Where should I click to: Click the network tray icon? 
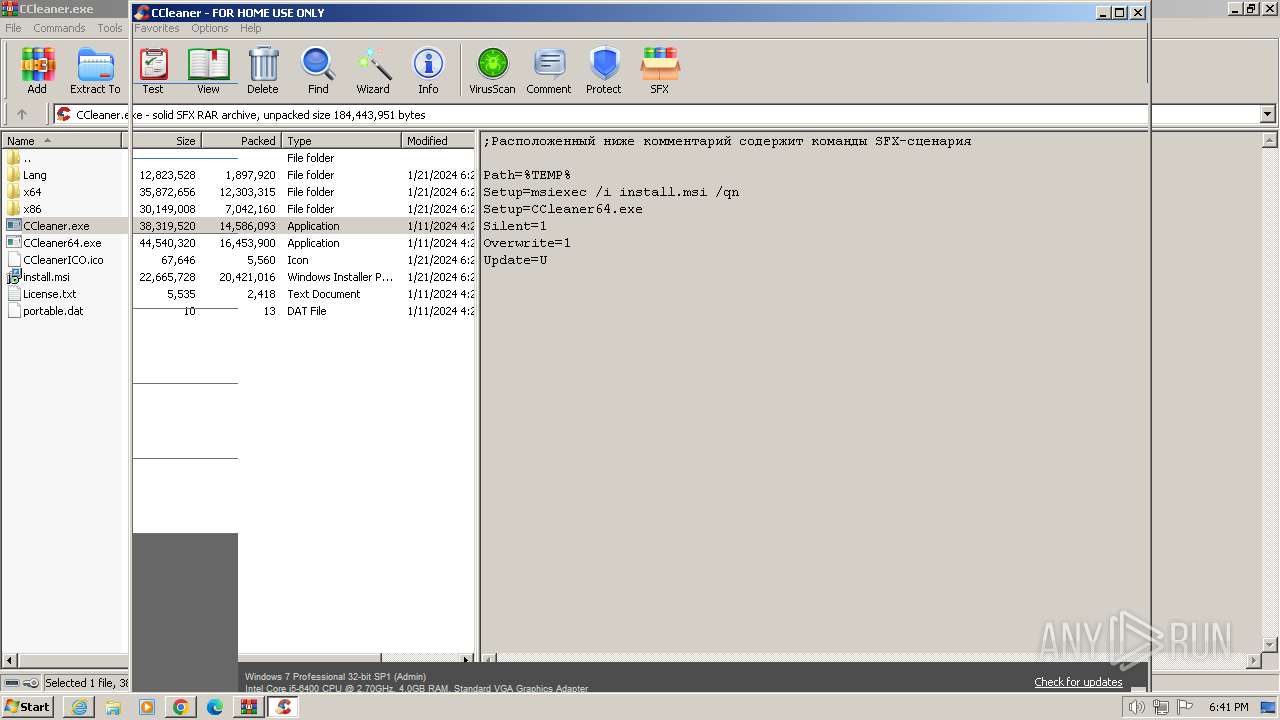pos(1161,707)
